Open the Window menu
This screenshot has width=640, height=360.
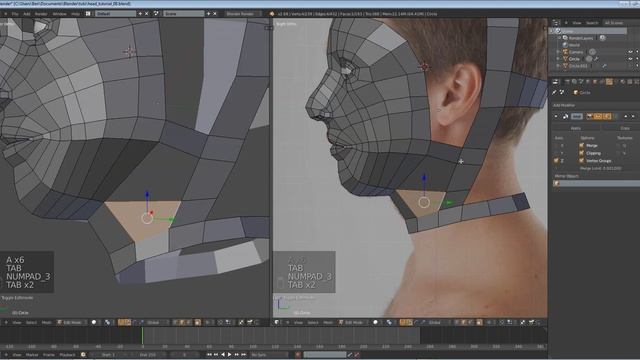tap(59, 14)
